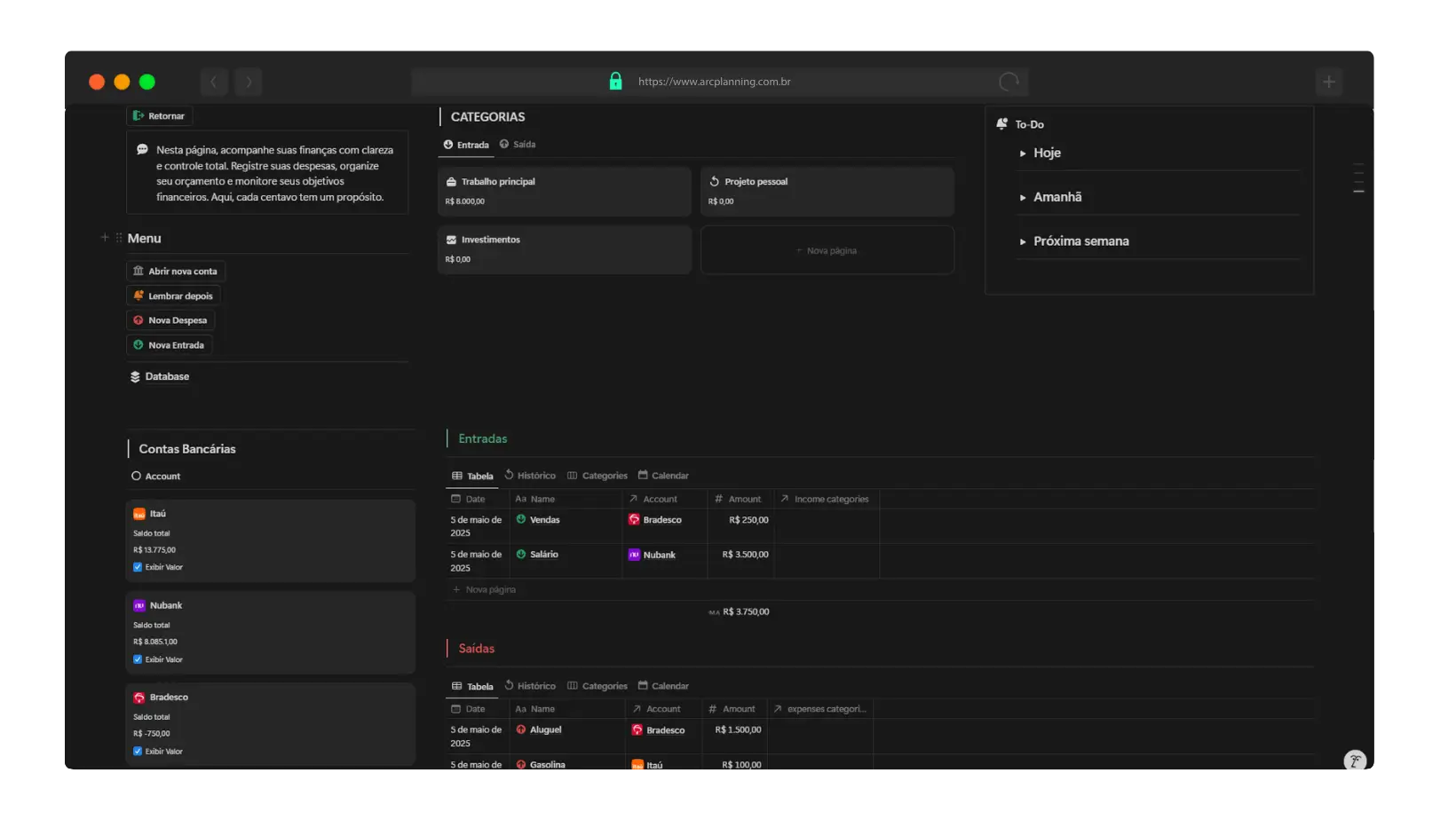Toggle Exibir Valor checkbox under Nubank
This screenshot has height=820, width=1456.
(138, 659)
